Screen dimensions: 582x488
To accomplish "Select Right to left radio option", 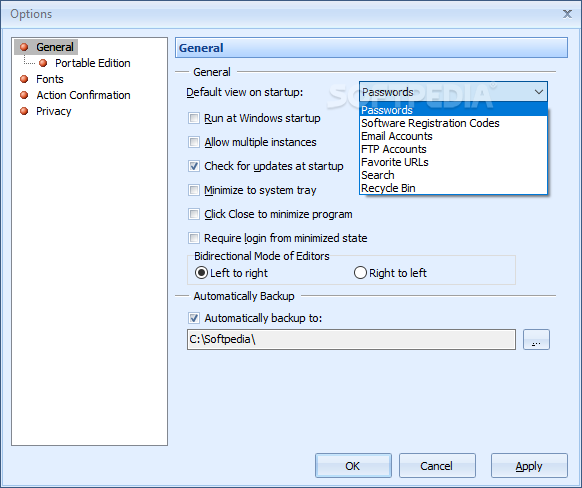I will coord(360,273).
